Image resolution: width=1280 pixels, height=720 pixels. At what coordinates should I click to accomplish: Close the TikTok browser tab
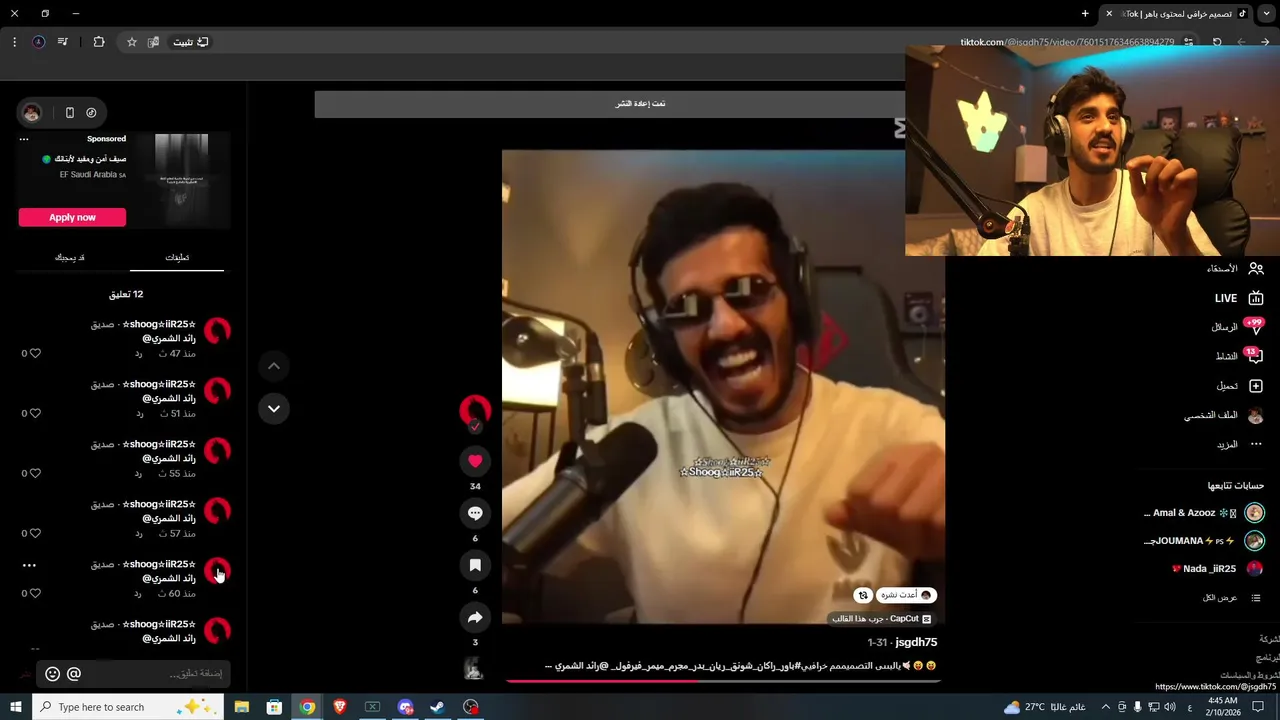coord(1108,14)
